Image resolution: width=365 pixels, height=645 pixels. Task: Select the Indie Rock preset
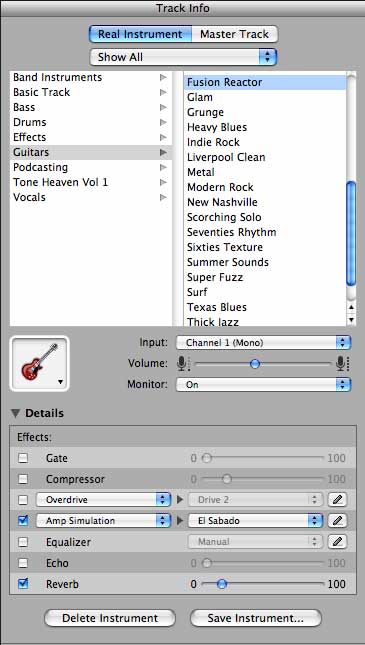click(x=265, y=142)
